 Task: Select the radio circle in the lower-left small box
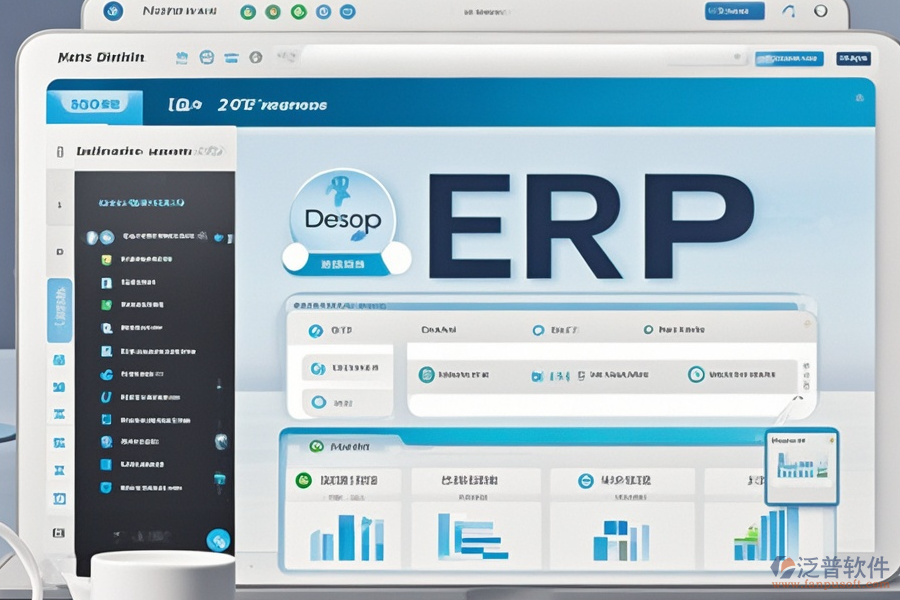319,402
